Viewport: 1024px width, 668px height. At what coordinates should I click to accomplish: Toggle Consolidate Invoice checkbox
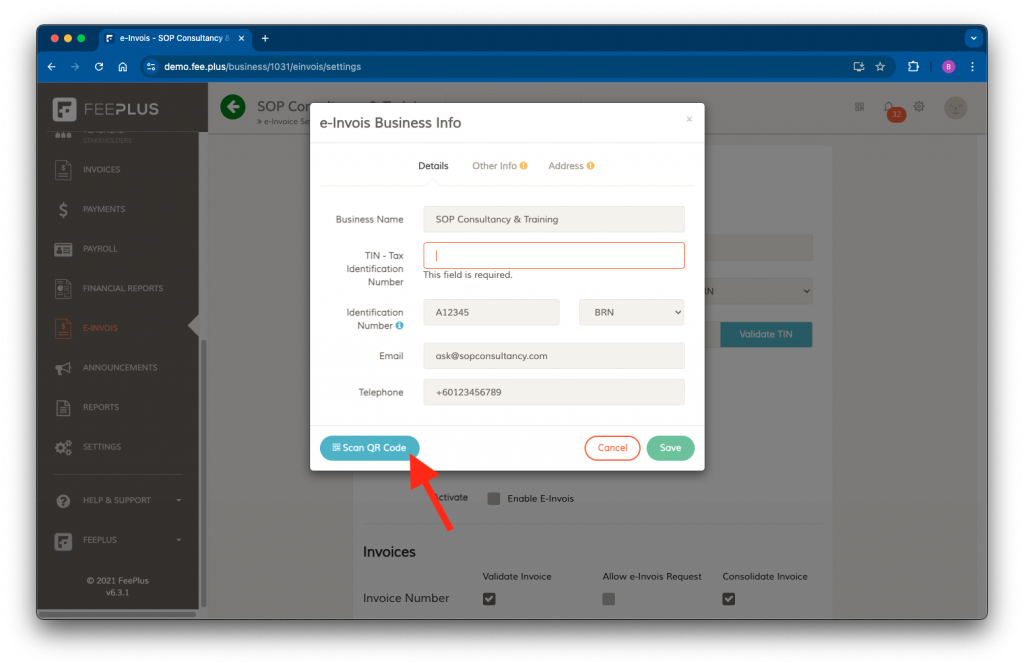[x=729, y=599]
